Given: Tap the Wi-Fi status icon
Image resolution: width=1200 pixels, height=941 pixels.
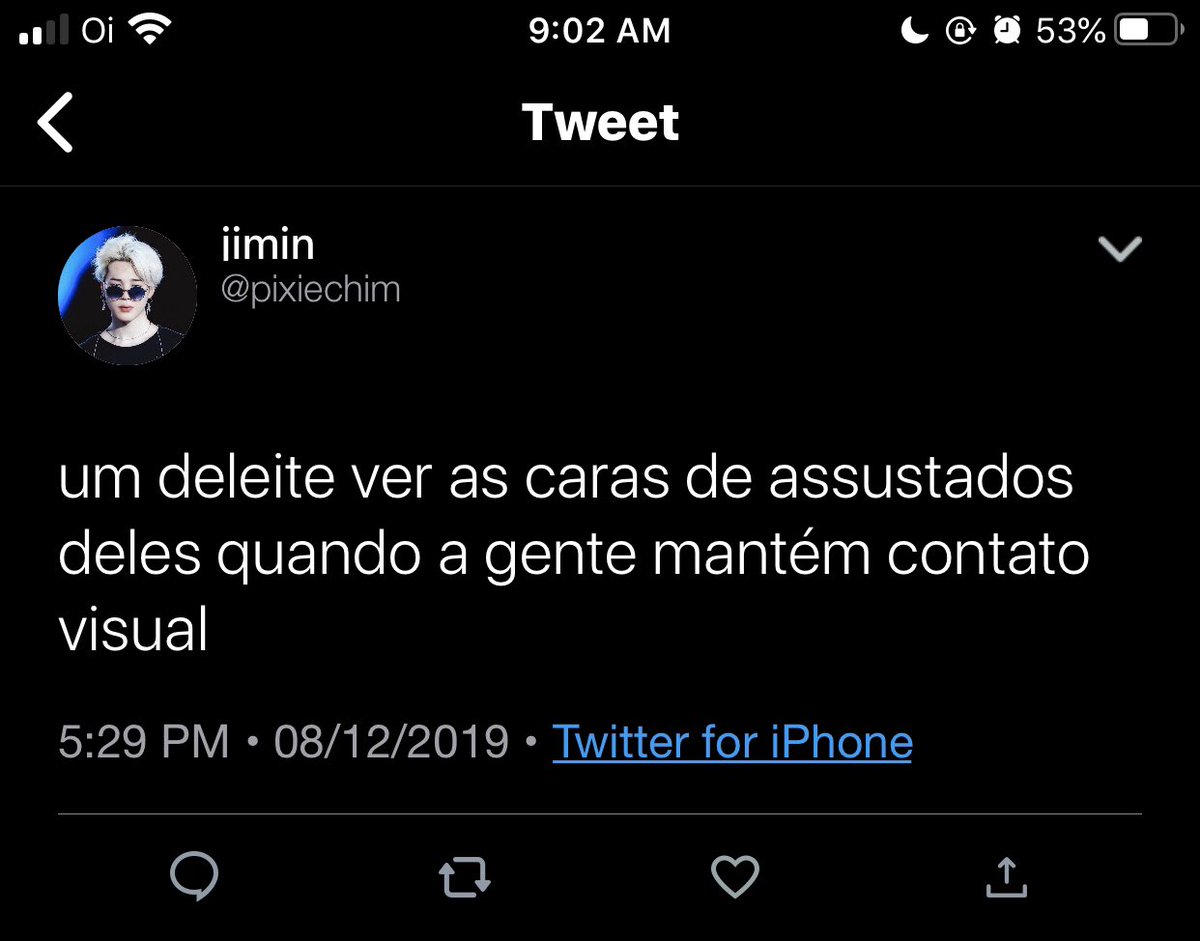Looking at the screenshot, I should point(150,31).
